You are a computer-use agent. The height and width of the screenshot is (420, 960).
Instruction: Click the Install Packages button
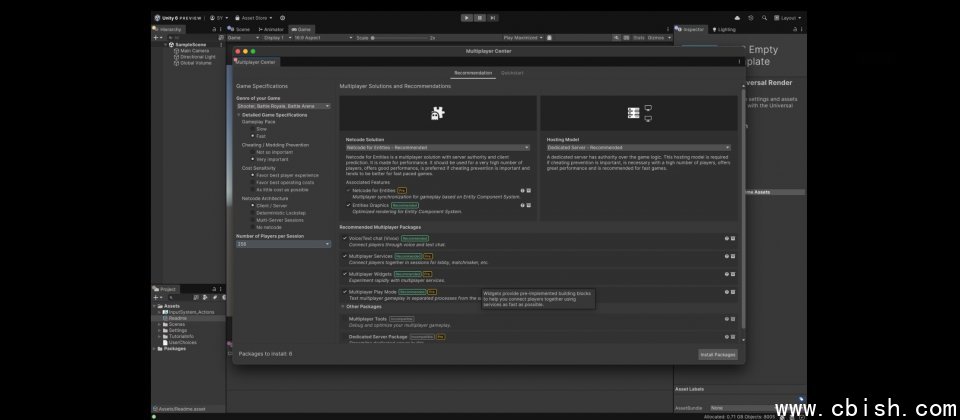(x=718, y=354)
